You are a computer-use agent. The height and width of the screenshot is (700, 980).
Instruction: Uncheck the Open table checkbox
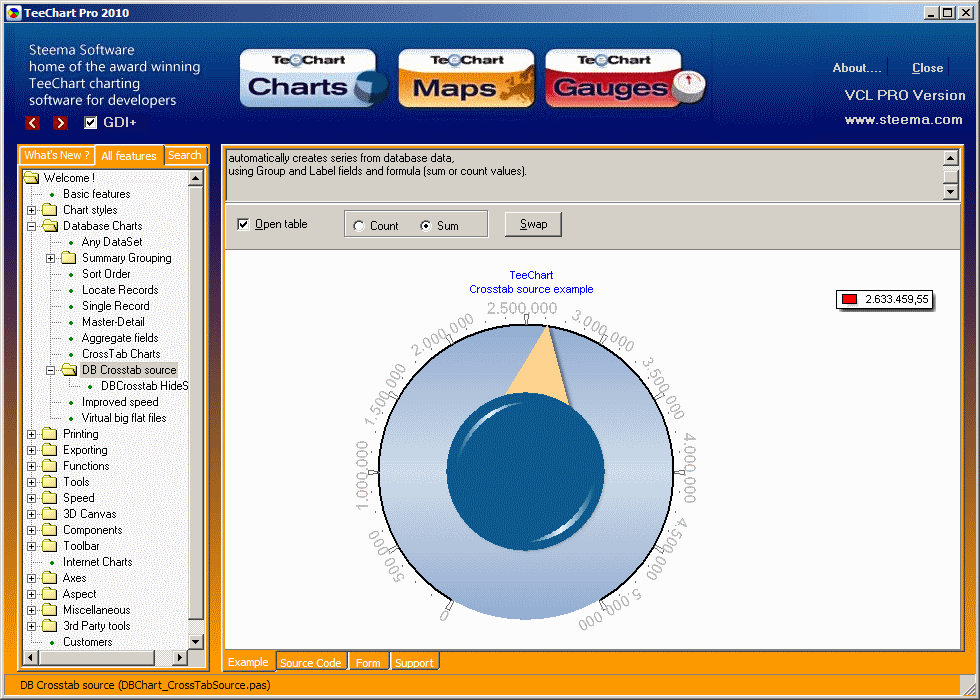pyautogui.click(x=243, y=224)
